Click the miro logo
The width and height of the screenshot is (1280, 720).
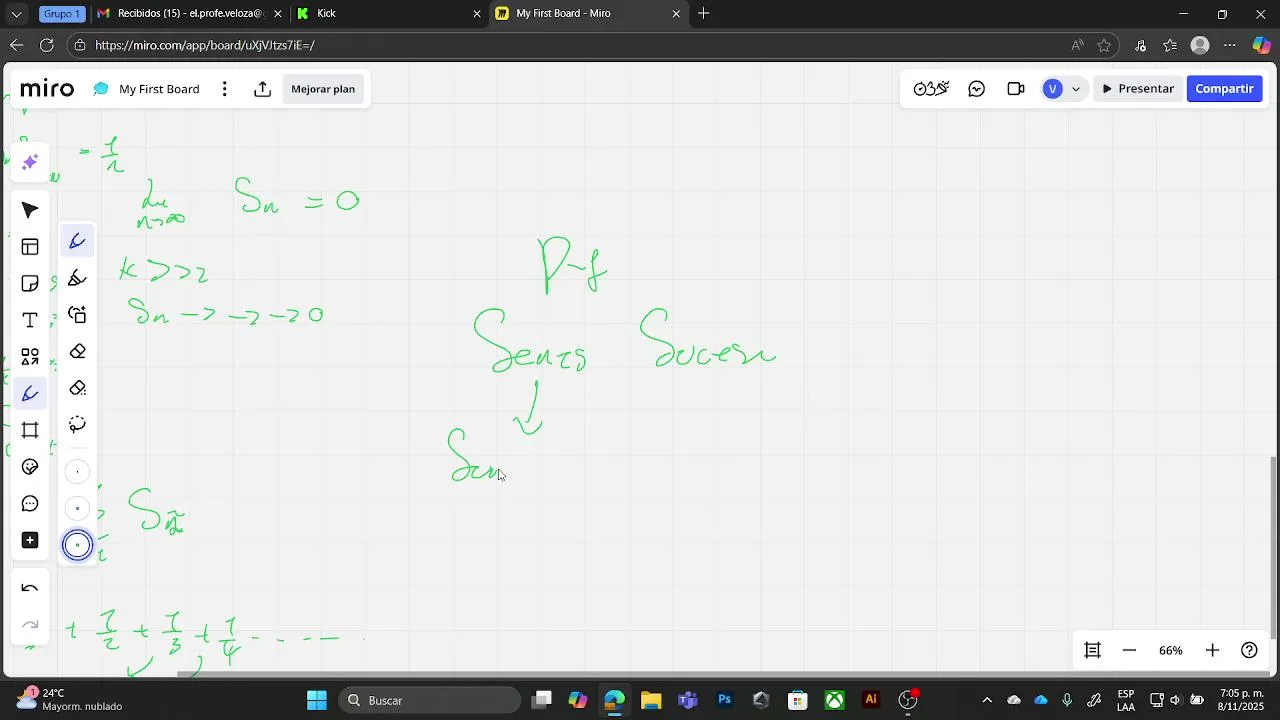click(47, 89)
